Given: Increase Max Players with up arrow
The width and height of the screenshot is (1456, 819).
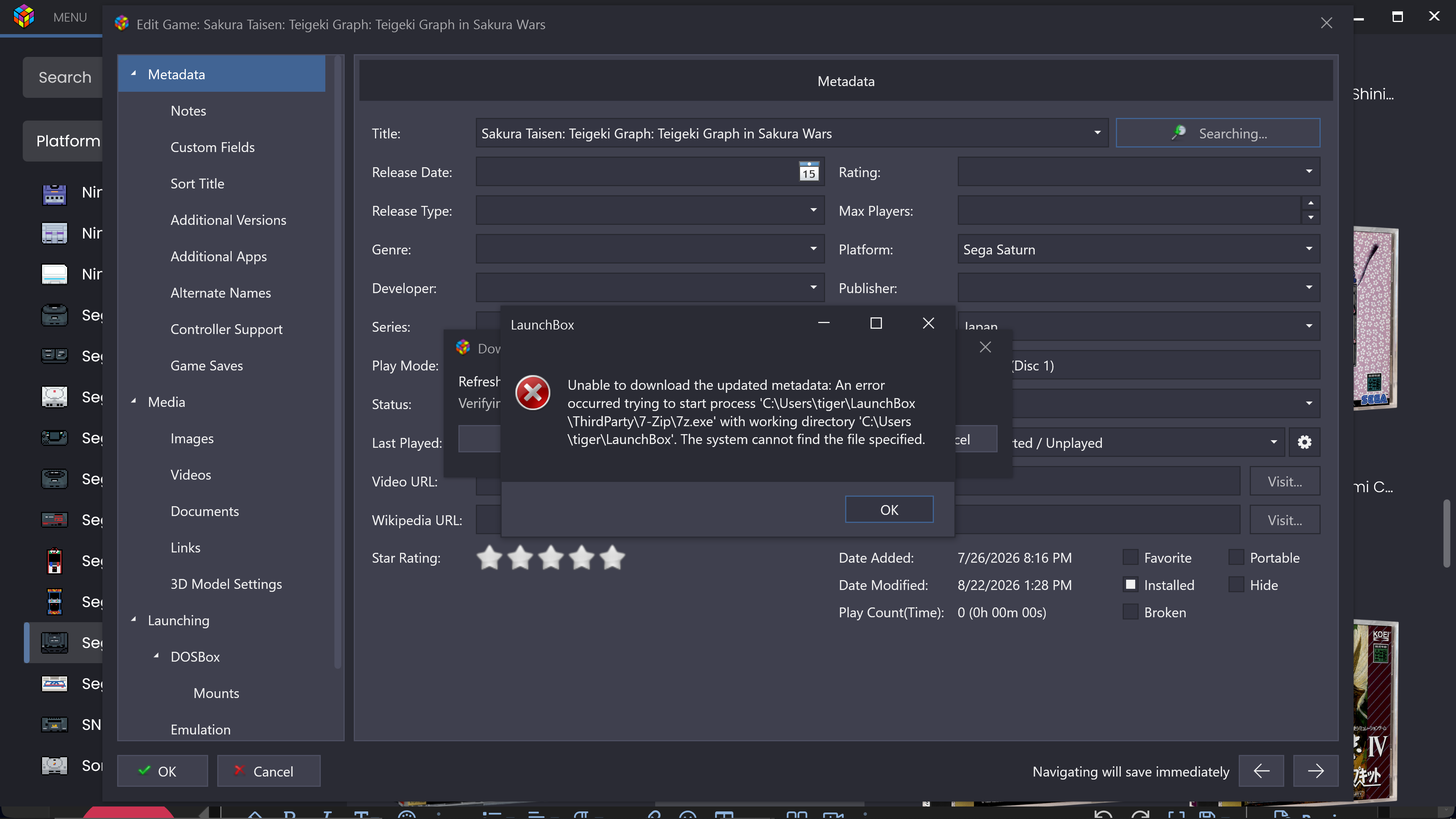Looking at the screenshot, I should (1311, 204).
